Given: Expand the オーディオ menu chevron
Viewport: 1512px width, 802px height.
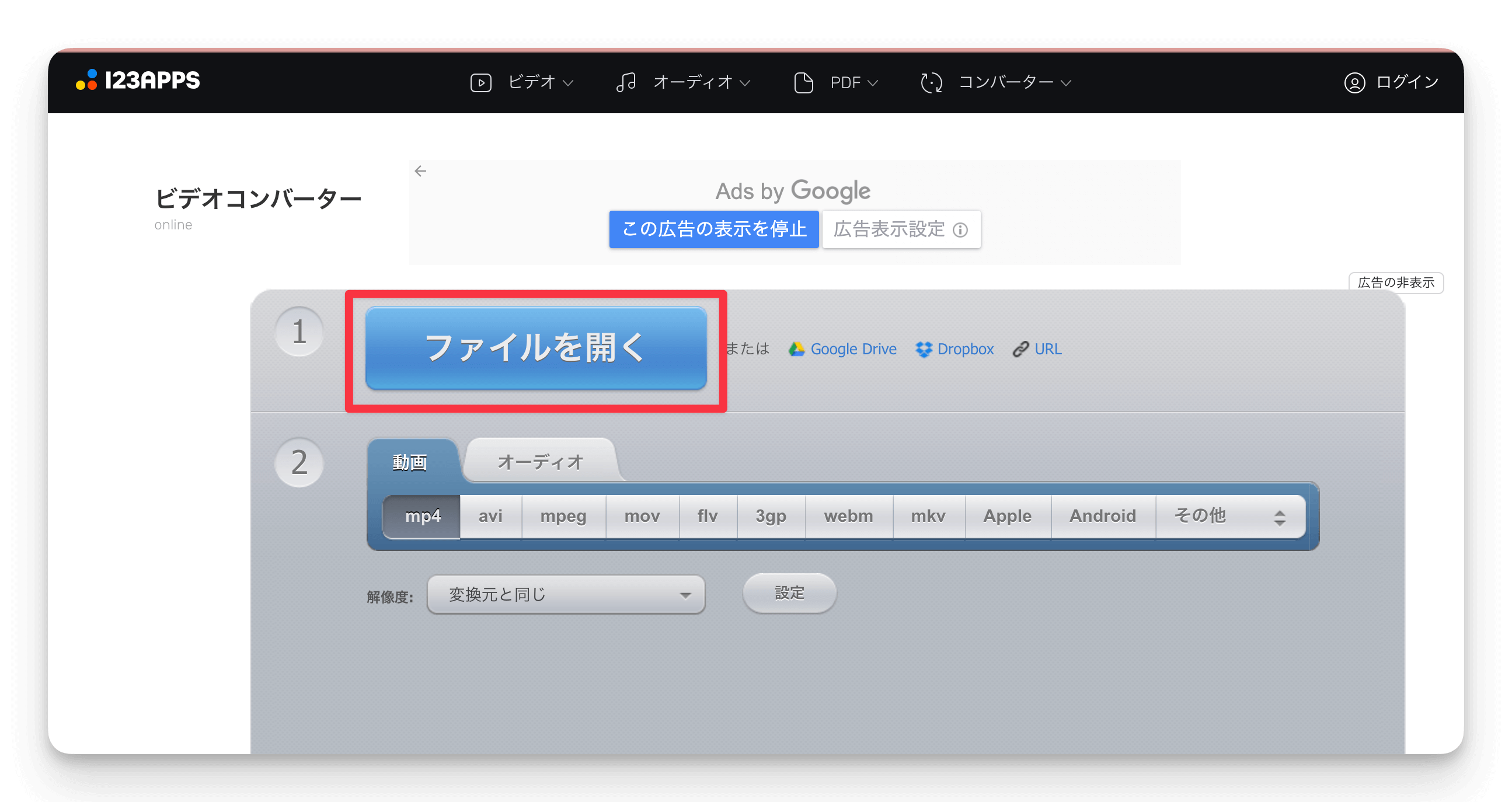Looking at the screenshot, I should point(745,83).
